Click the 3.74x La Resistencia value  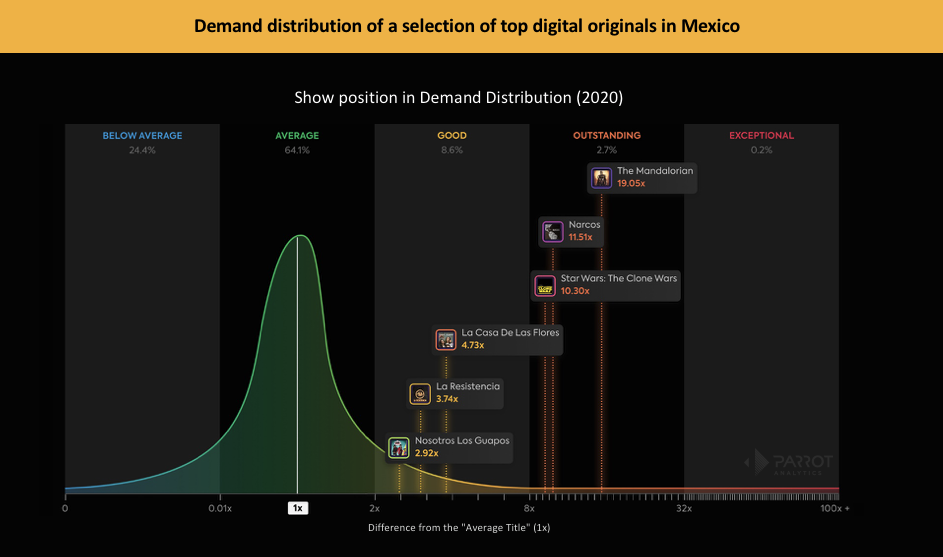447,399
